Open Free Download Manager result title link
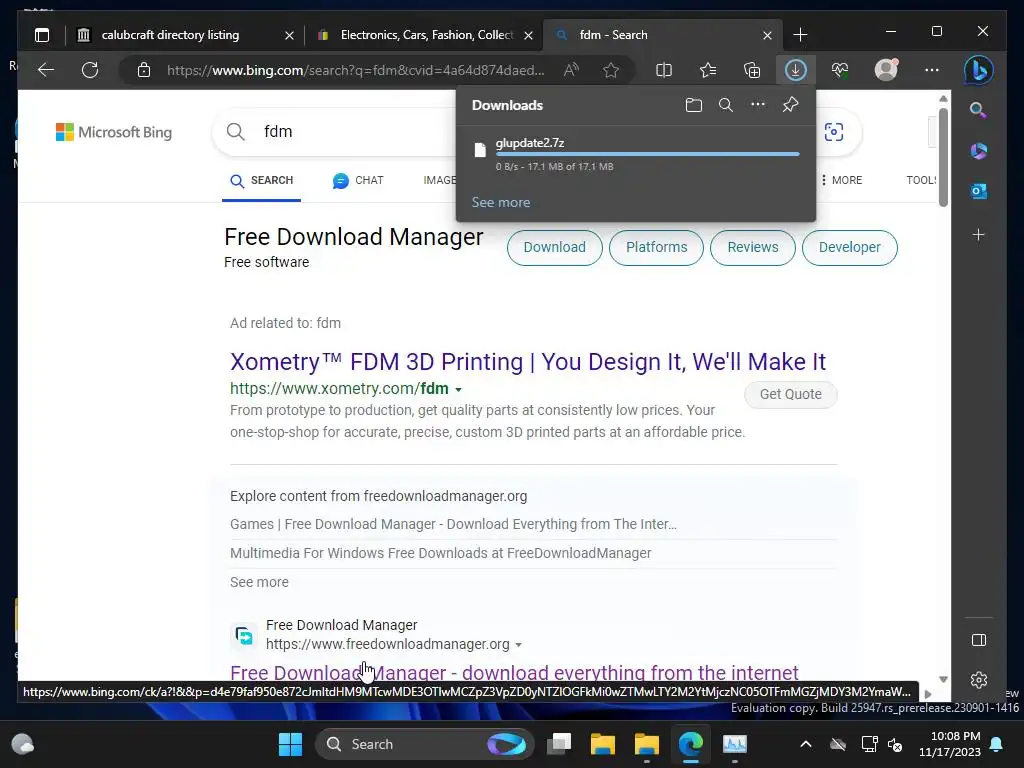 click(514, 673)
